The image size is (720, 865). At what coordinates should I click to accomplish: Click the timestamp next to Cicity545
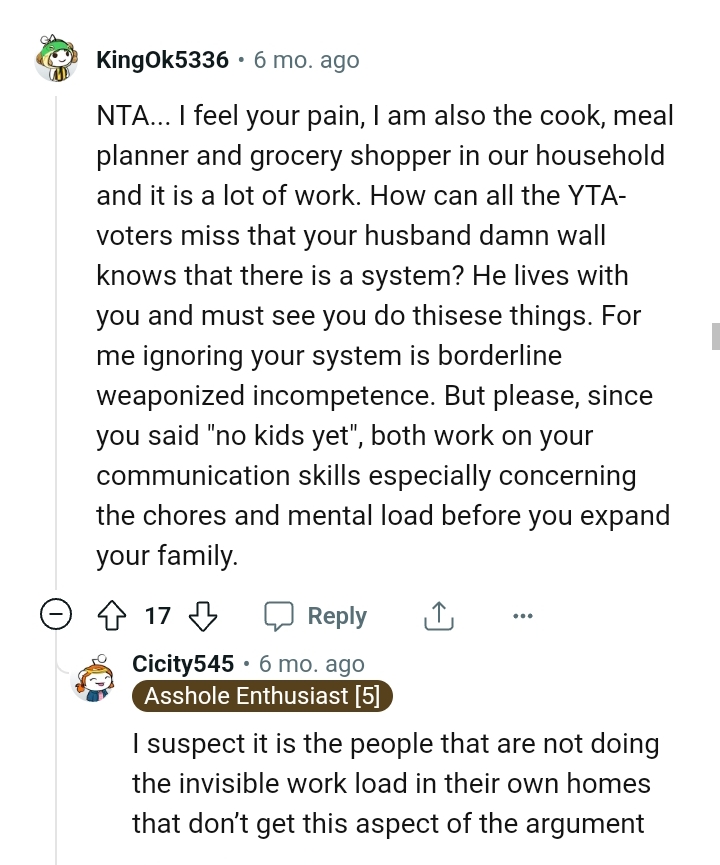point(311,664)
